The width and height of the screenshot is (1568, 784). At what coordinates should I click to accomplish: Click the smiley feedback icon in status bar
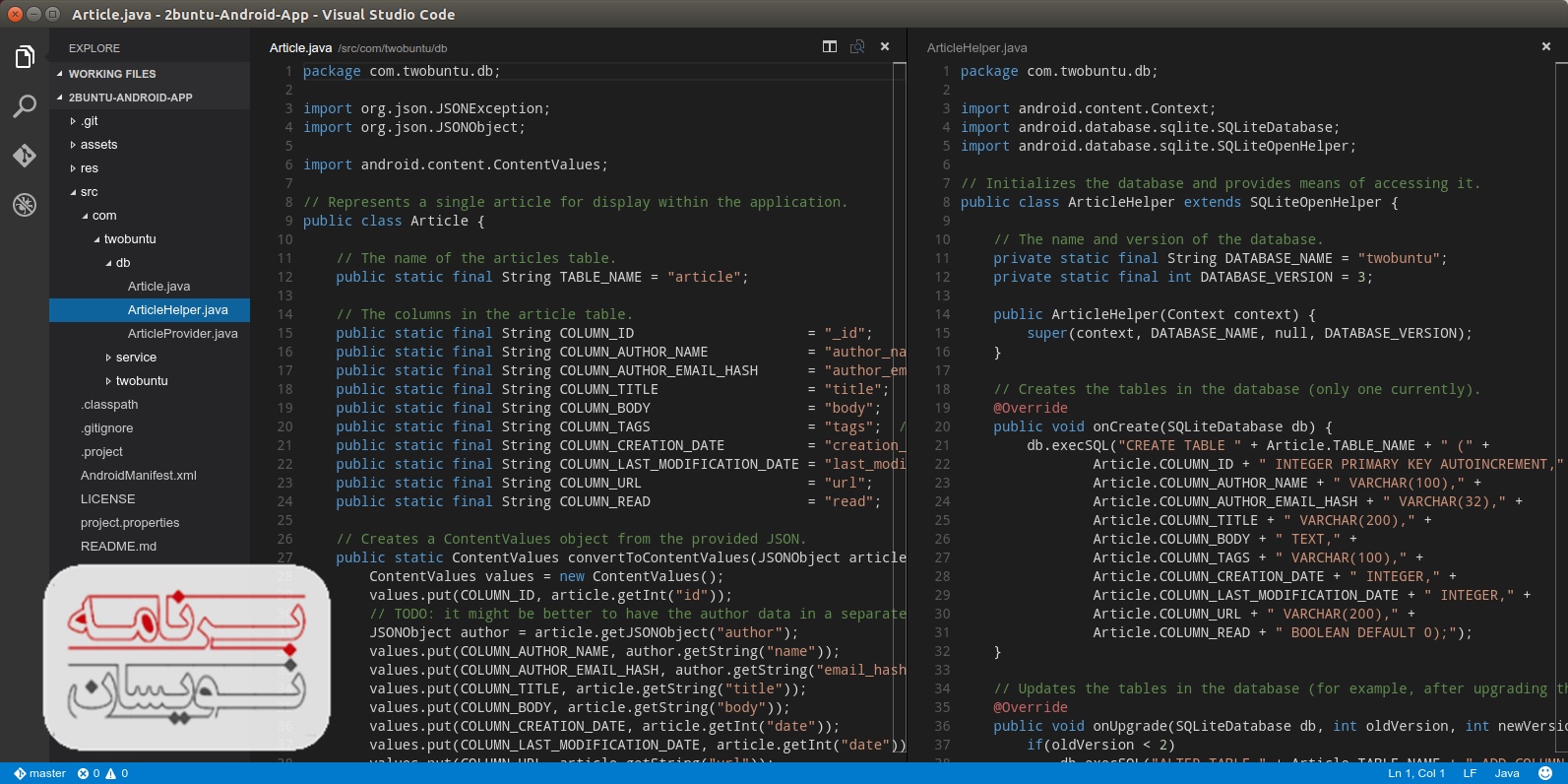pos(1545,773)
